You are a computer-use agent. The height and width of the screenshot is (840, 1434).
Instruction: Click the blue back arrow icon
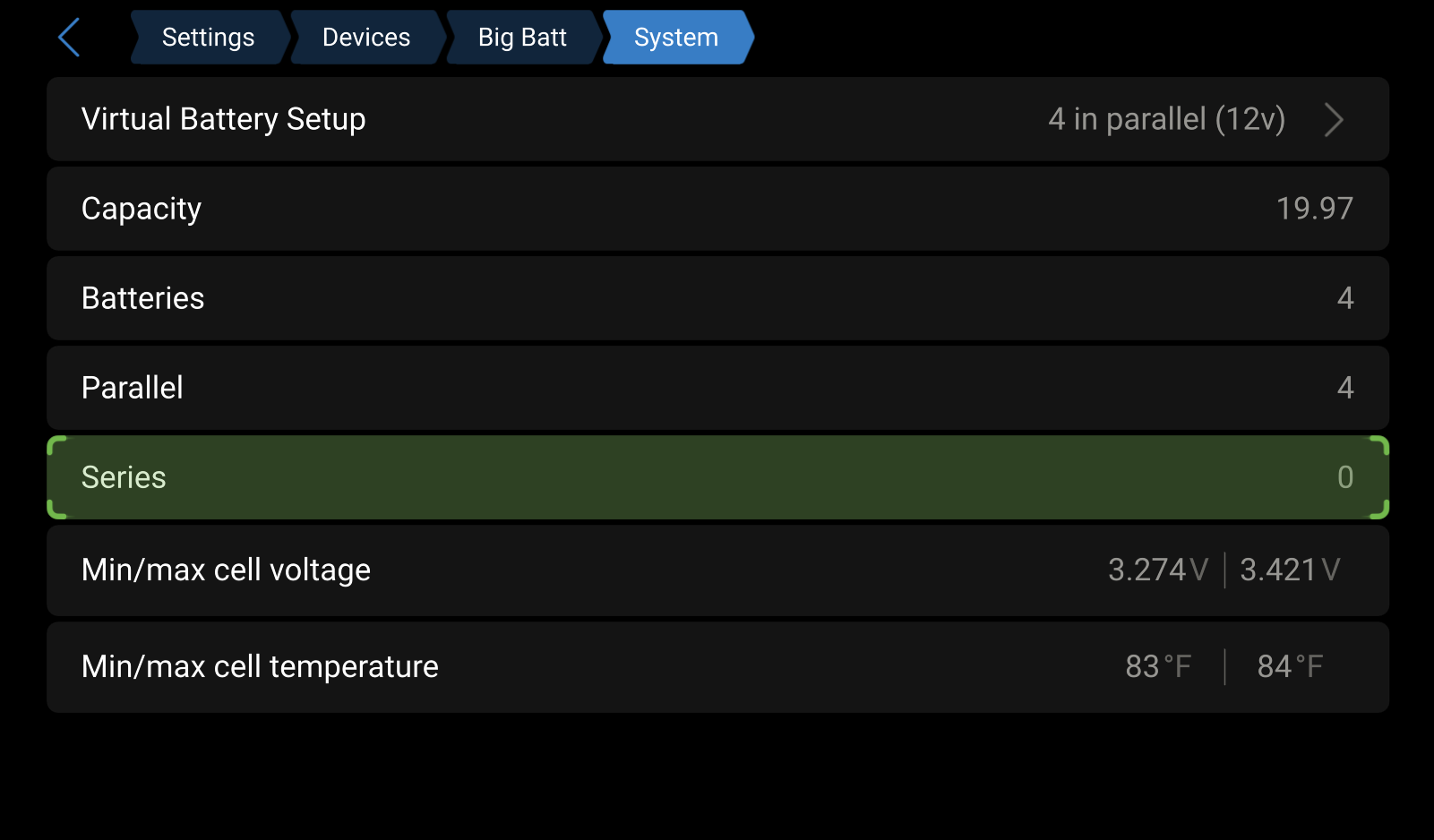click(69, 38)
